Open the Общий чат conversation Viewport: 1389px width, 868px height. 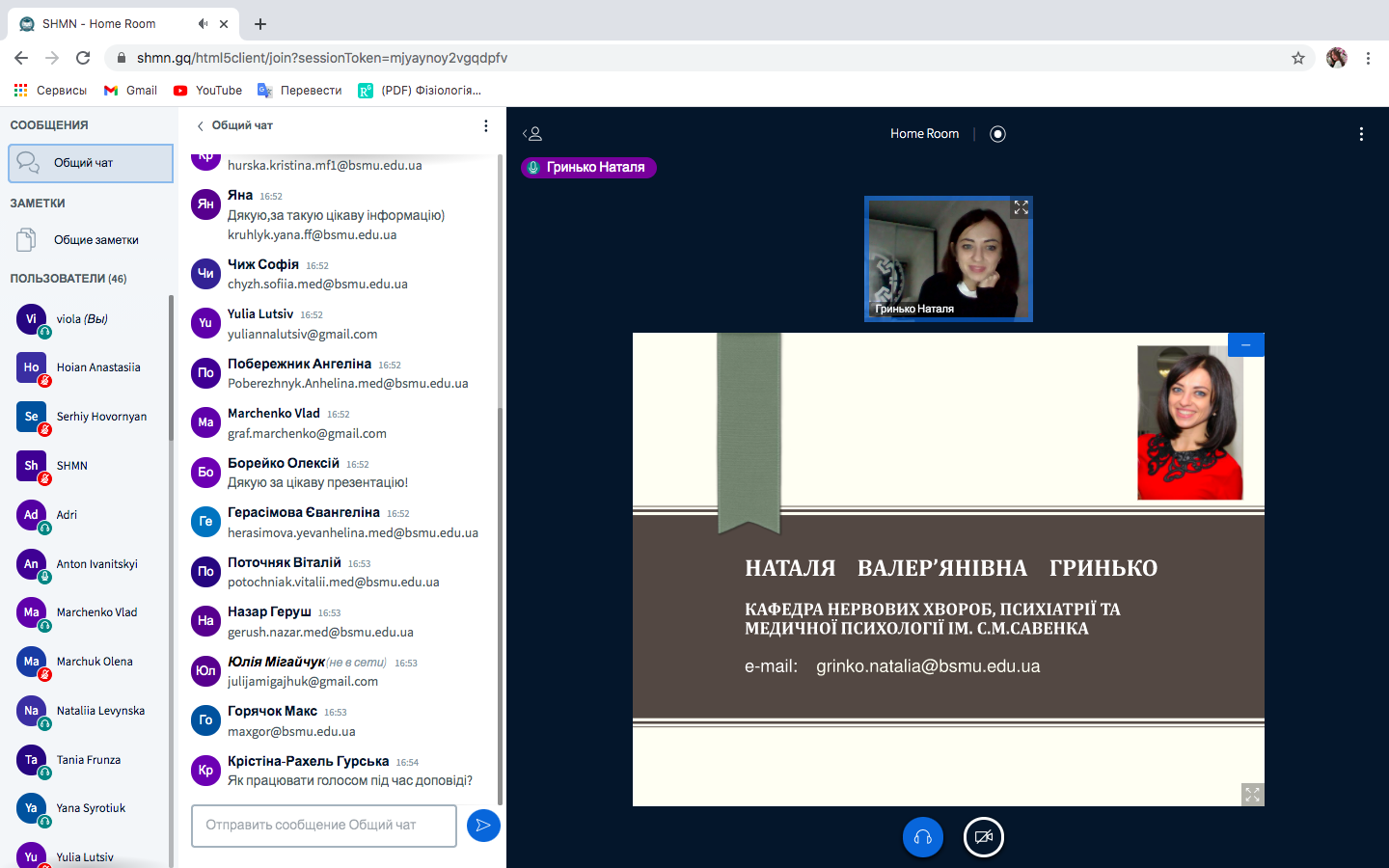(91, 163)
